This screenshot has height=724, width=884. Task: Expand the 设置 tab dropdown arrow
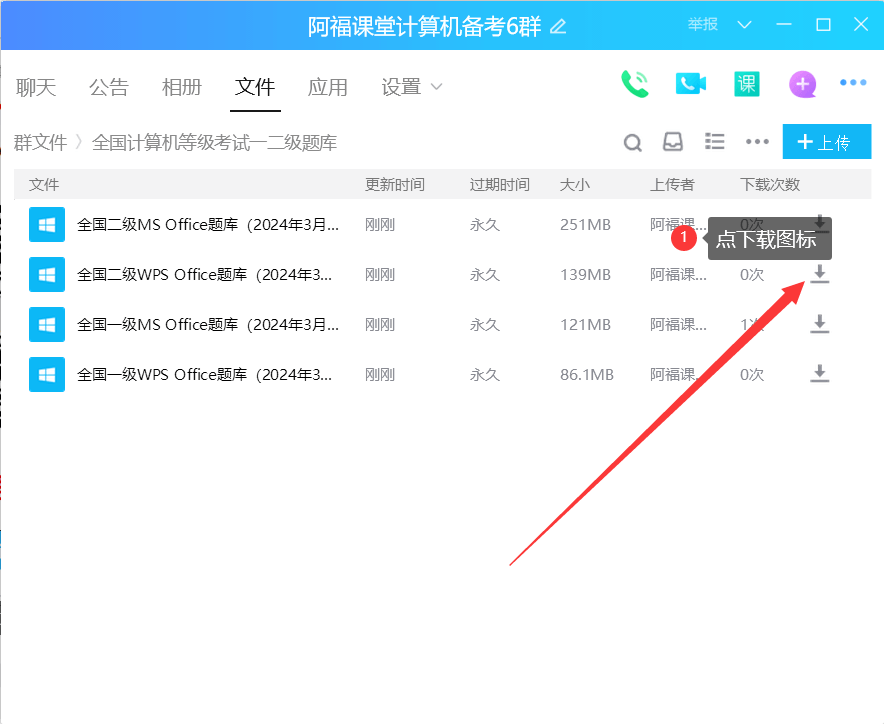436,87
